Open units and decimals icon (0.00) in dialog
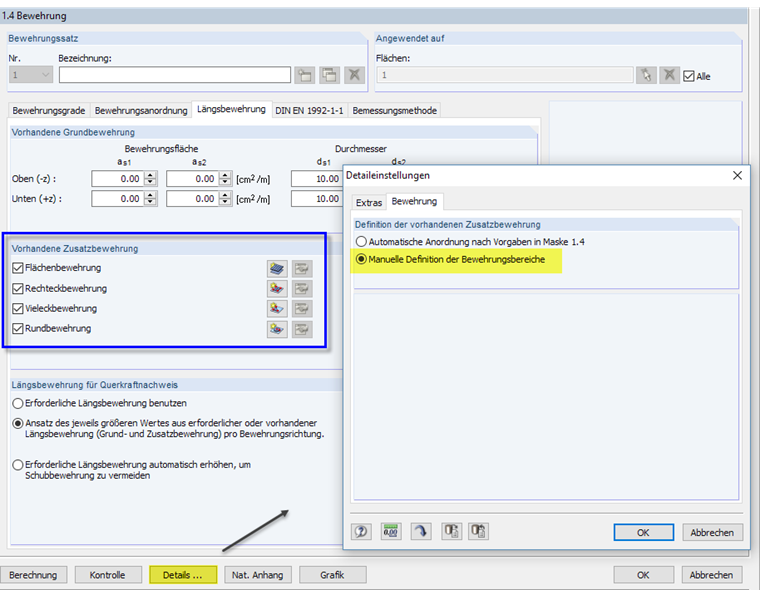 click(x=391, y=531)
